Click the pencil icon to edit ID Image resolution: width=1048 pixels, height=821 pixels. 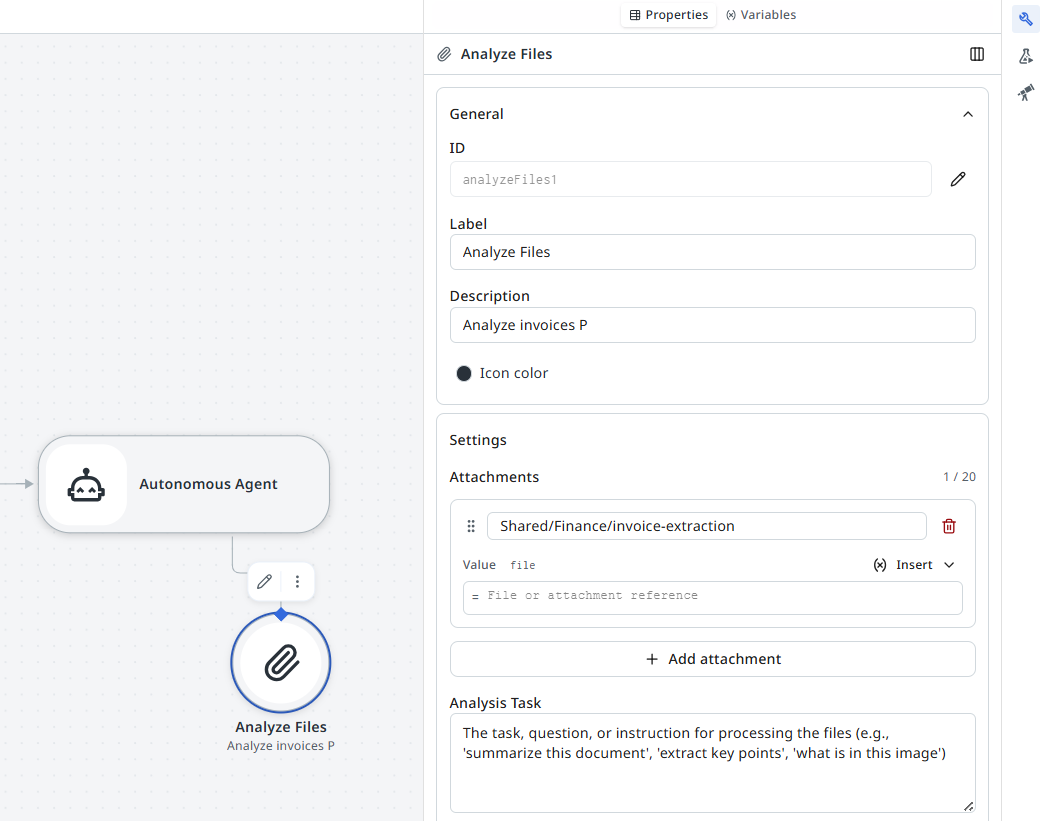(958, 179)
